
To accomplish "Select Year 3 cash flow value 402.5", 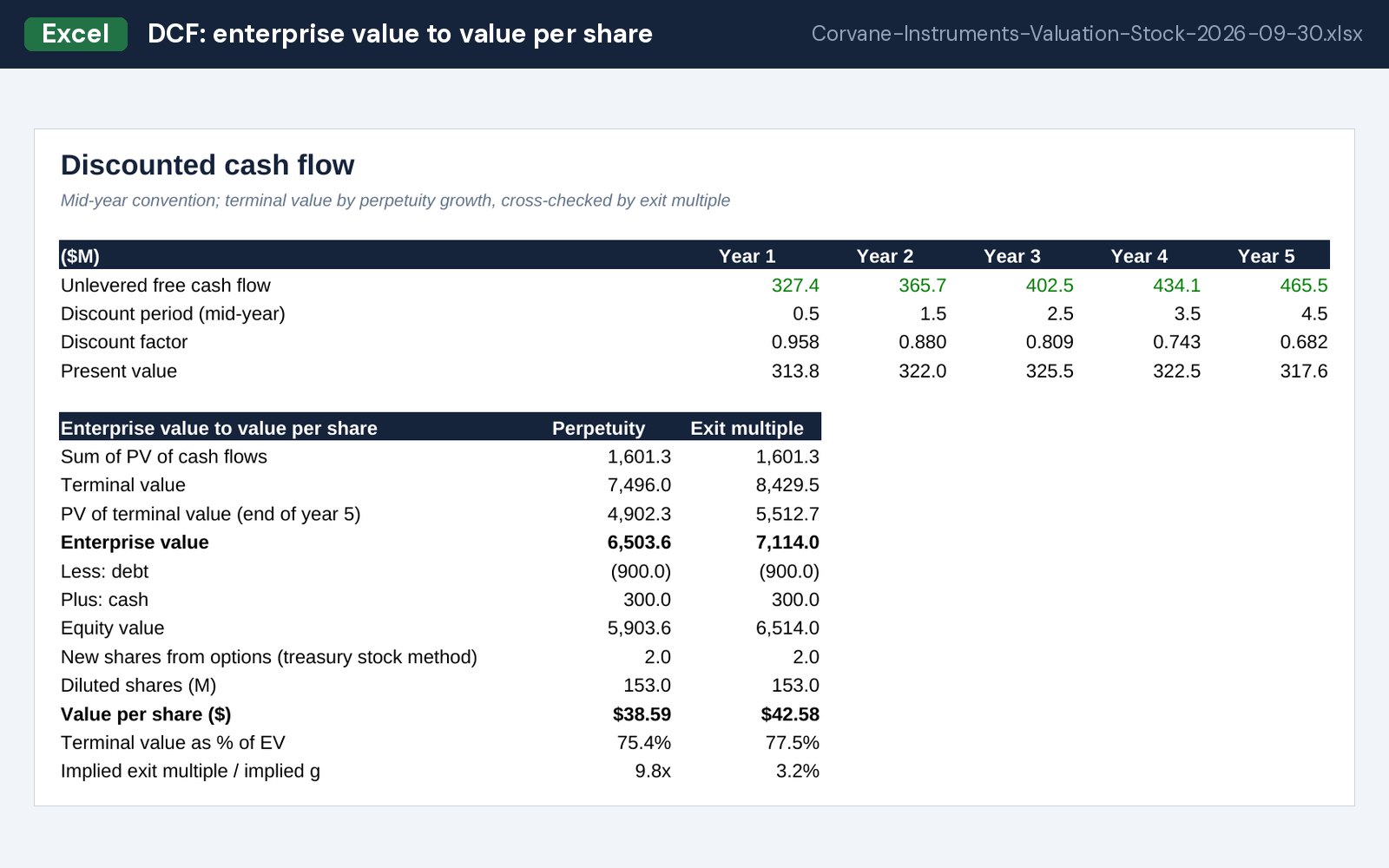I will 1050,286.
